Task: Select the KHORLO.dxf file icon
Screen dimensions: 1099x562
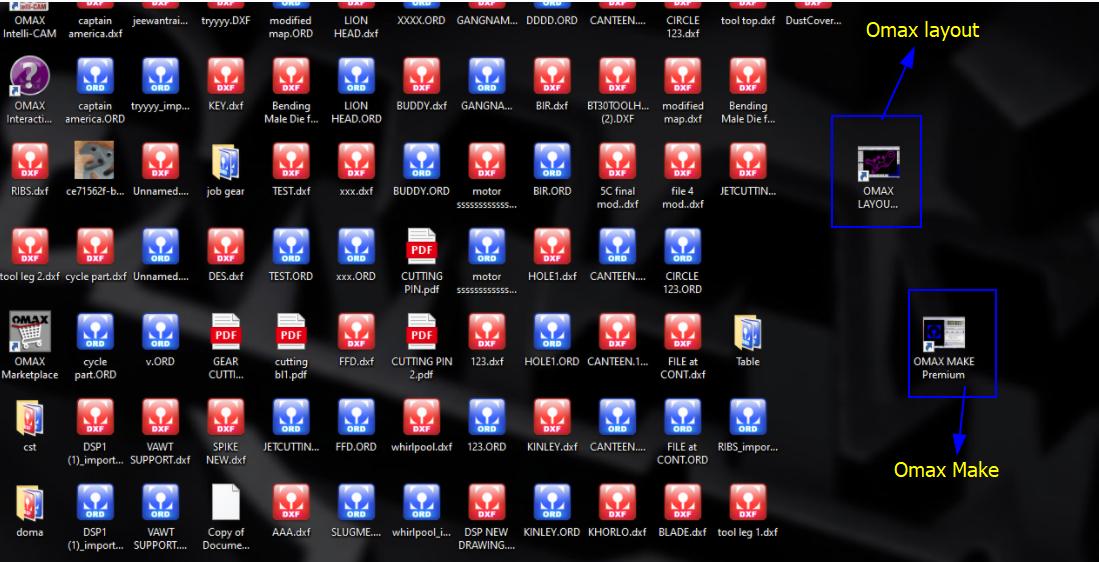Action: pyautogui.click(x=617, y=502)
